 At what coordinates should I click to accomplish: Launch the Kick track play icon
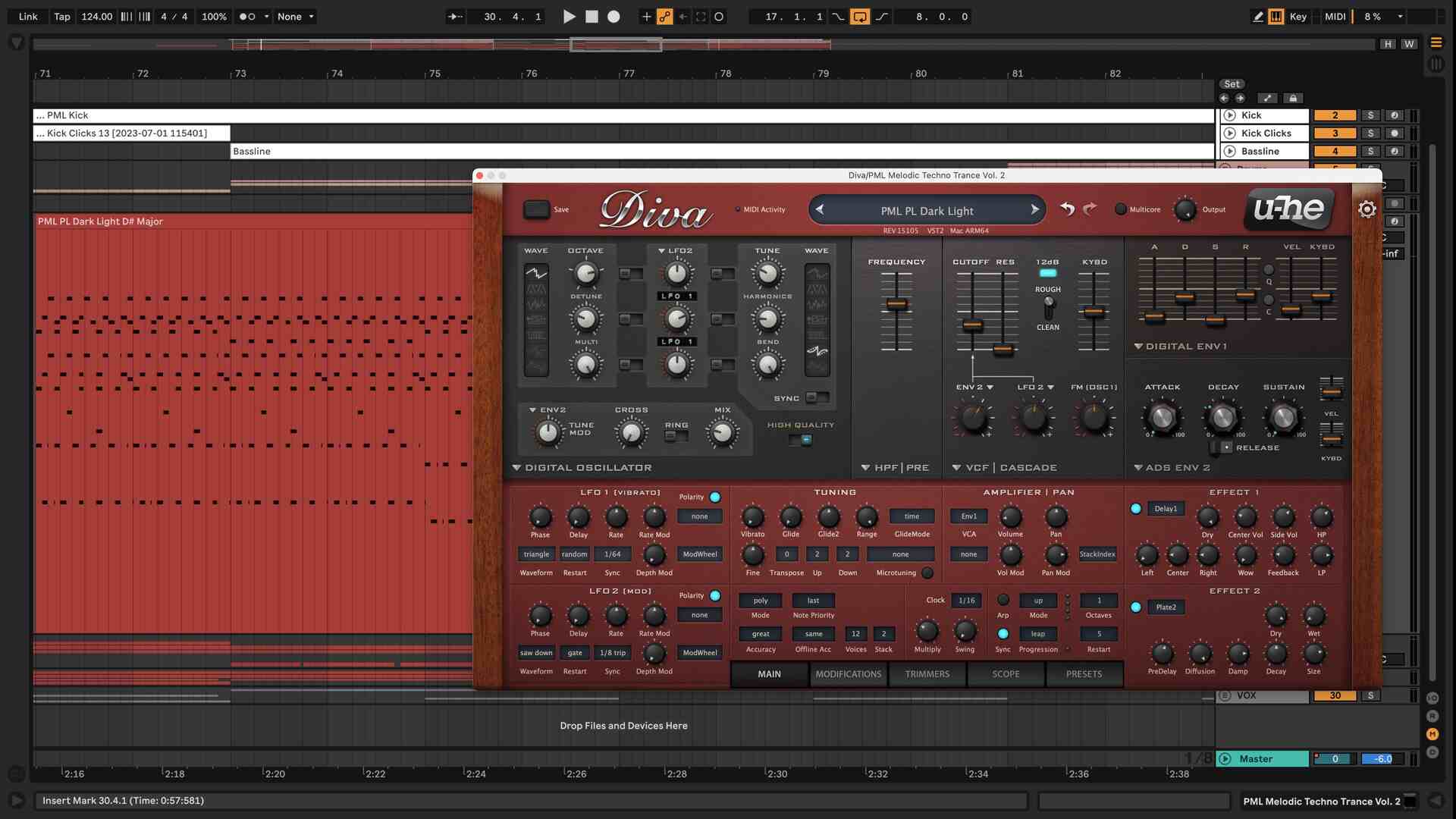[1230, 115]
